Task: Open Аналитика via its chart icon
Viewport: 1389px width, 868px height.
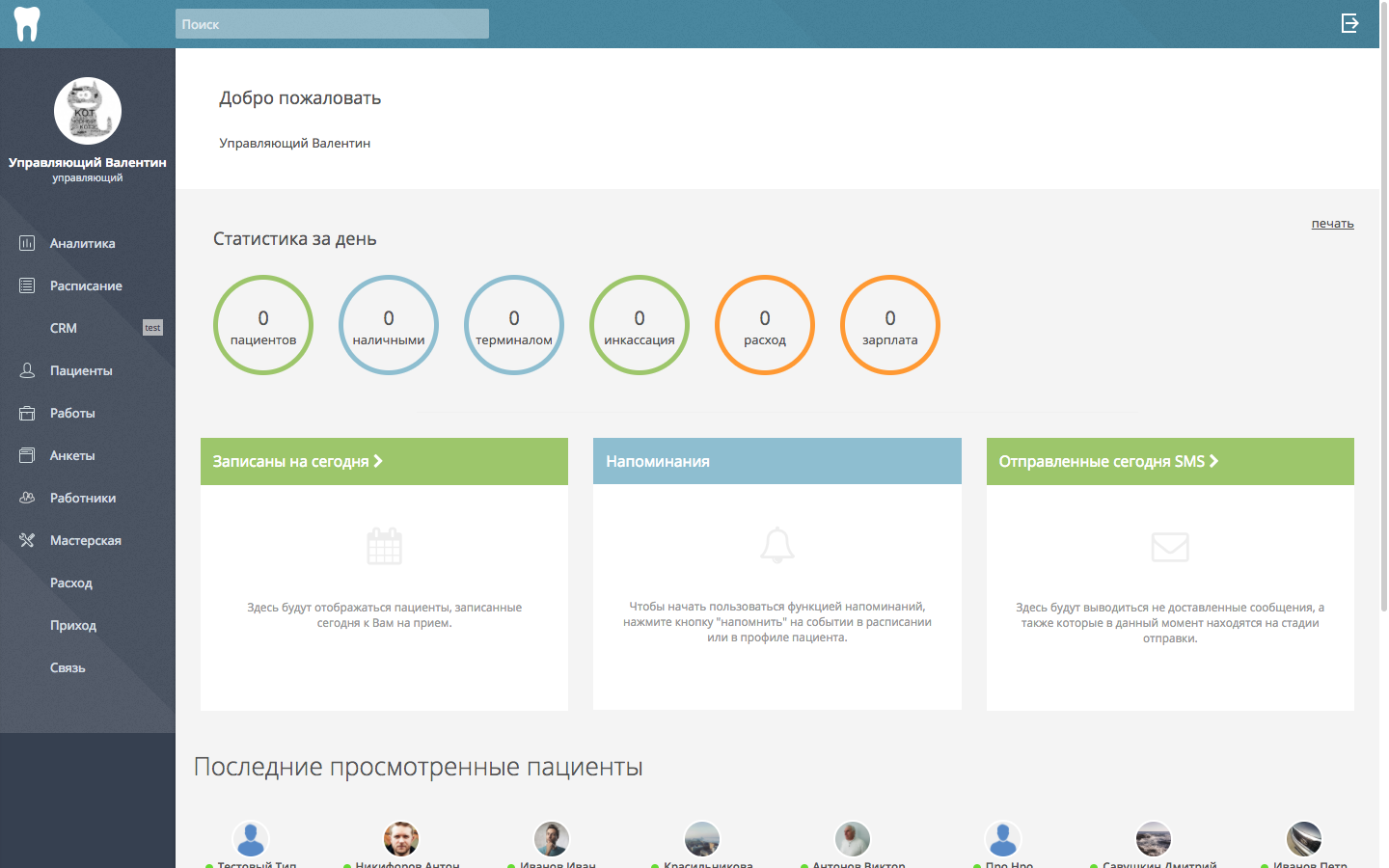Action: [x=27, y=243]
